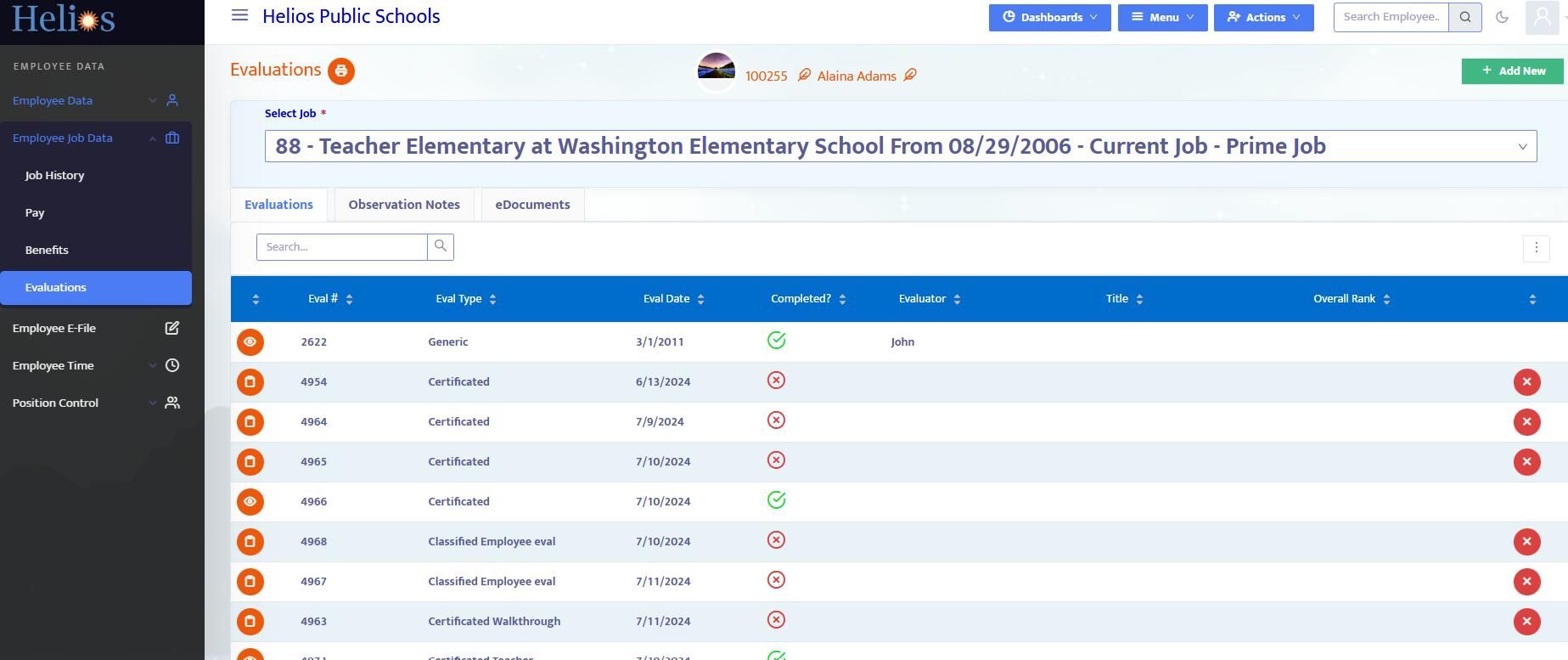
Task: Click the completed checkmark for evaluation 2622
Action: click(x=776, y=341)
